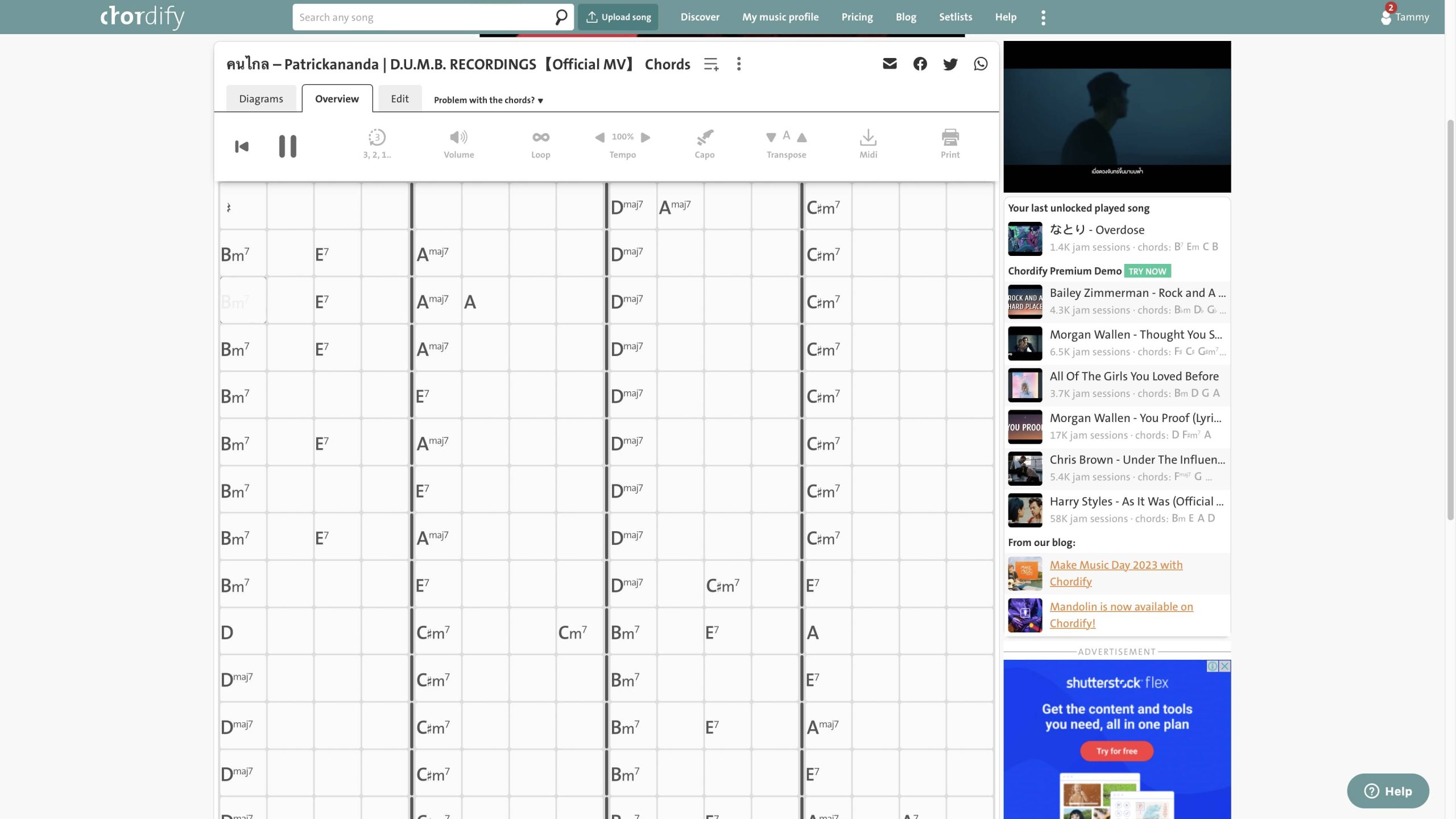This screenshot has height=819, width=1456.
Task: Toggle the 3, 2, 1 countdown
Action: (x=377, y=144)
